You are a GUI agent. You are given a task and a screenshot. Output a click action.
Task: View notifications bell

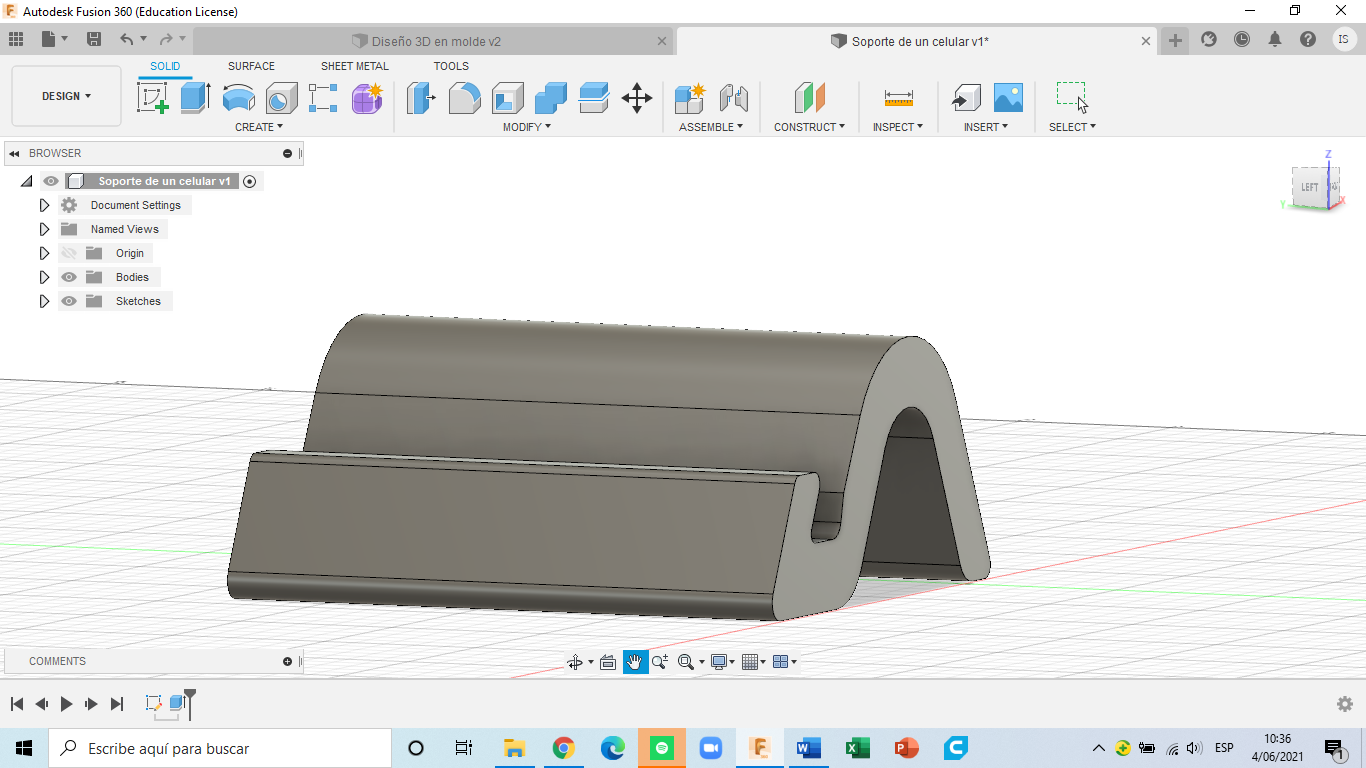pos(1275,39)
